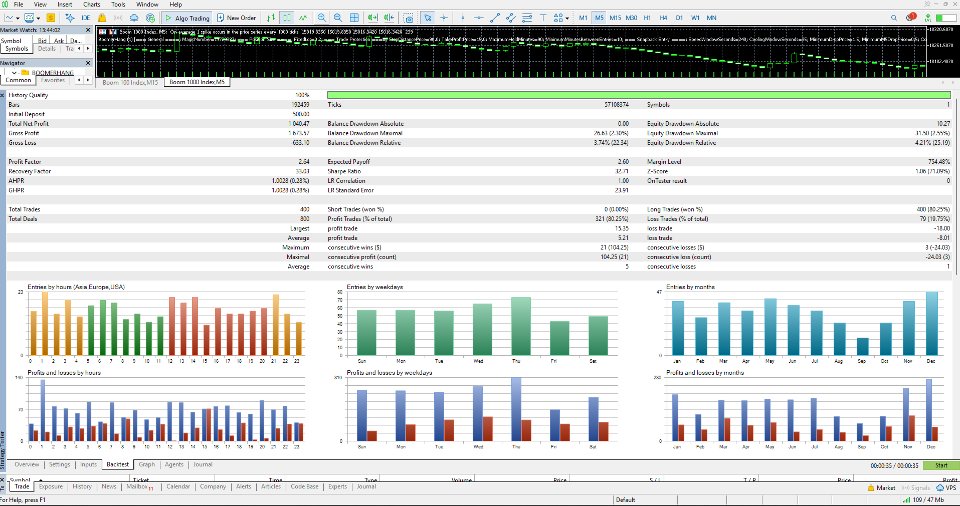Open the notifications icon with red badge
960x506 pixels.
click(911, 17)
